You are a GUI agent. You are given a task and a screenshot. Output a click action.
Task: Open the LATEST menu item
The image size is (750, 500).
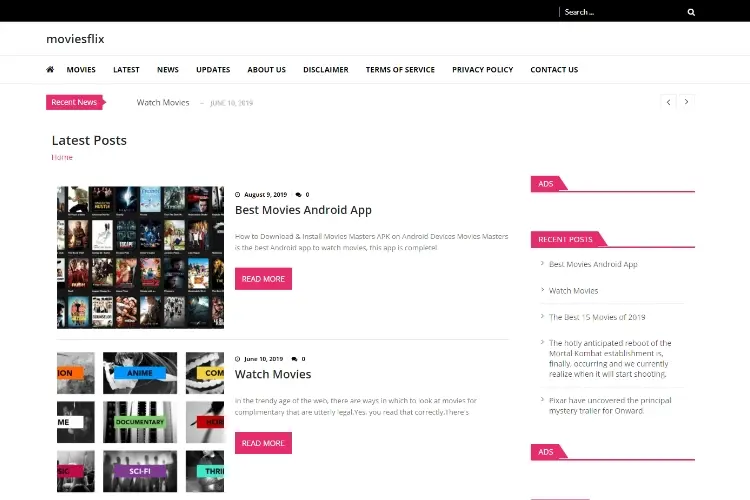tap(126, 69)
